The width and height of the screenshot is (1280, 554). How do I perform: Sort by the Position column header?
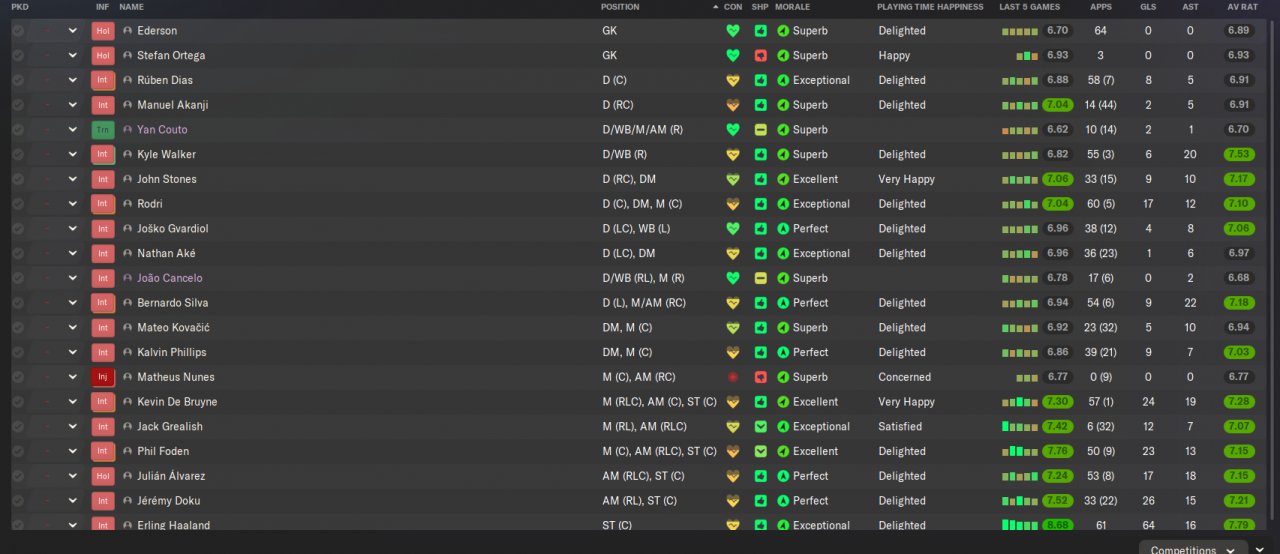pyautogui.click(x=620, y=7)
